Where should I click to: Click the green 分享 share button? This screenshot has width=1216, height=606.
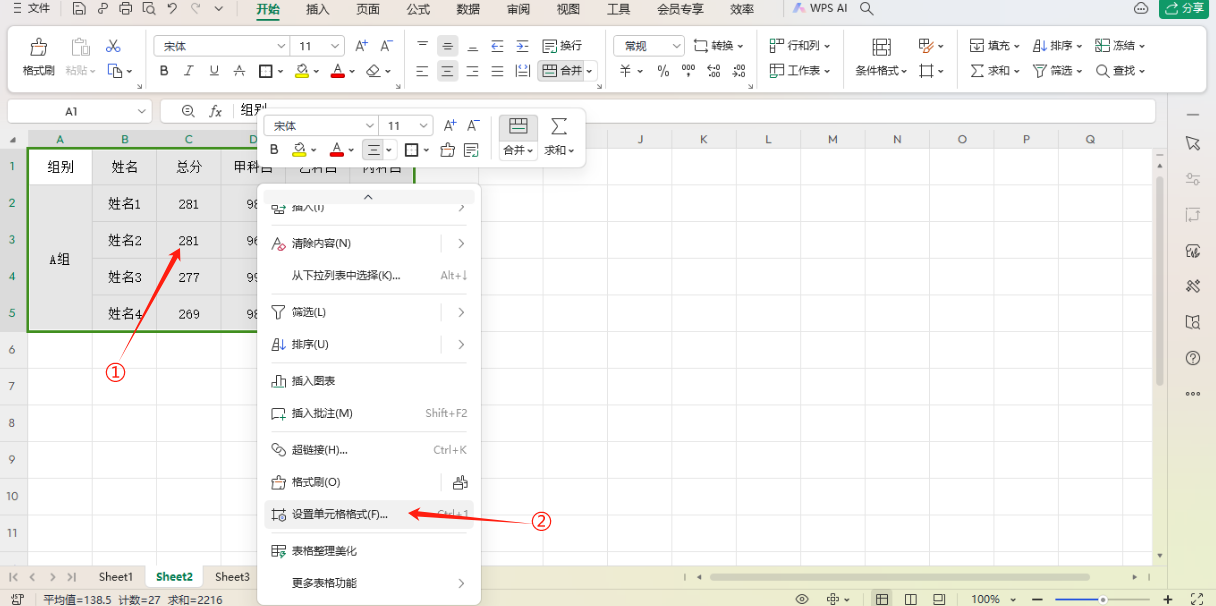click(x=1186, y=9)
